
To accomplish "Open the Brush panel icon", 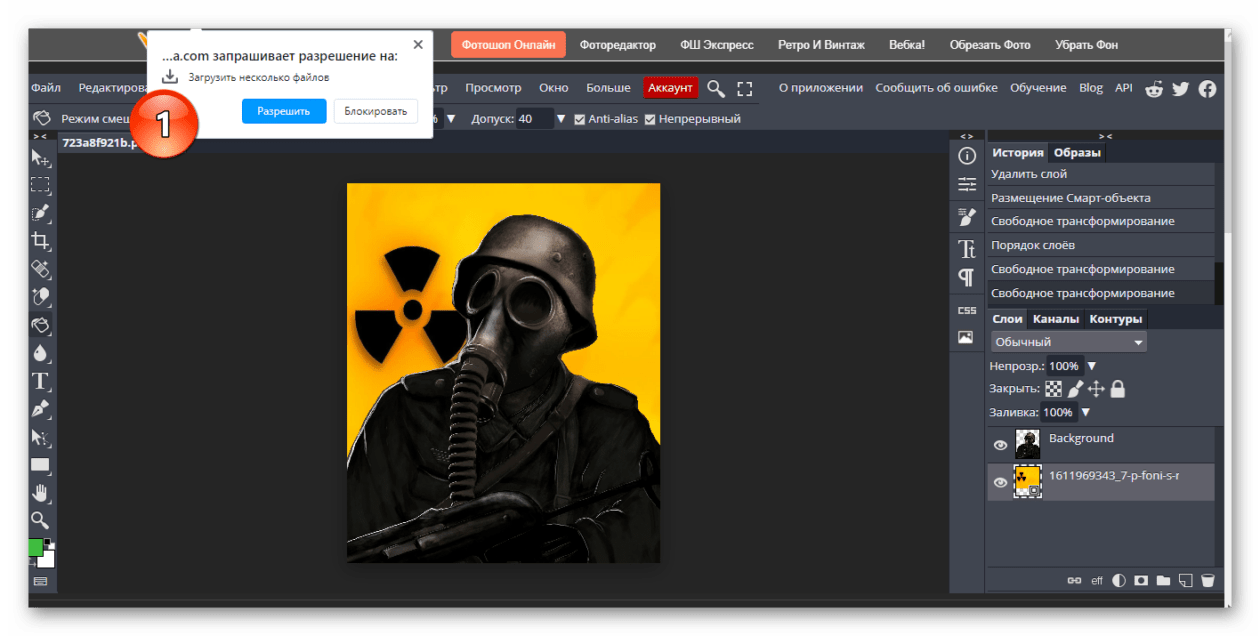I will (x=966, y=217).
